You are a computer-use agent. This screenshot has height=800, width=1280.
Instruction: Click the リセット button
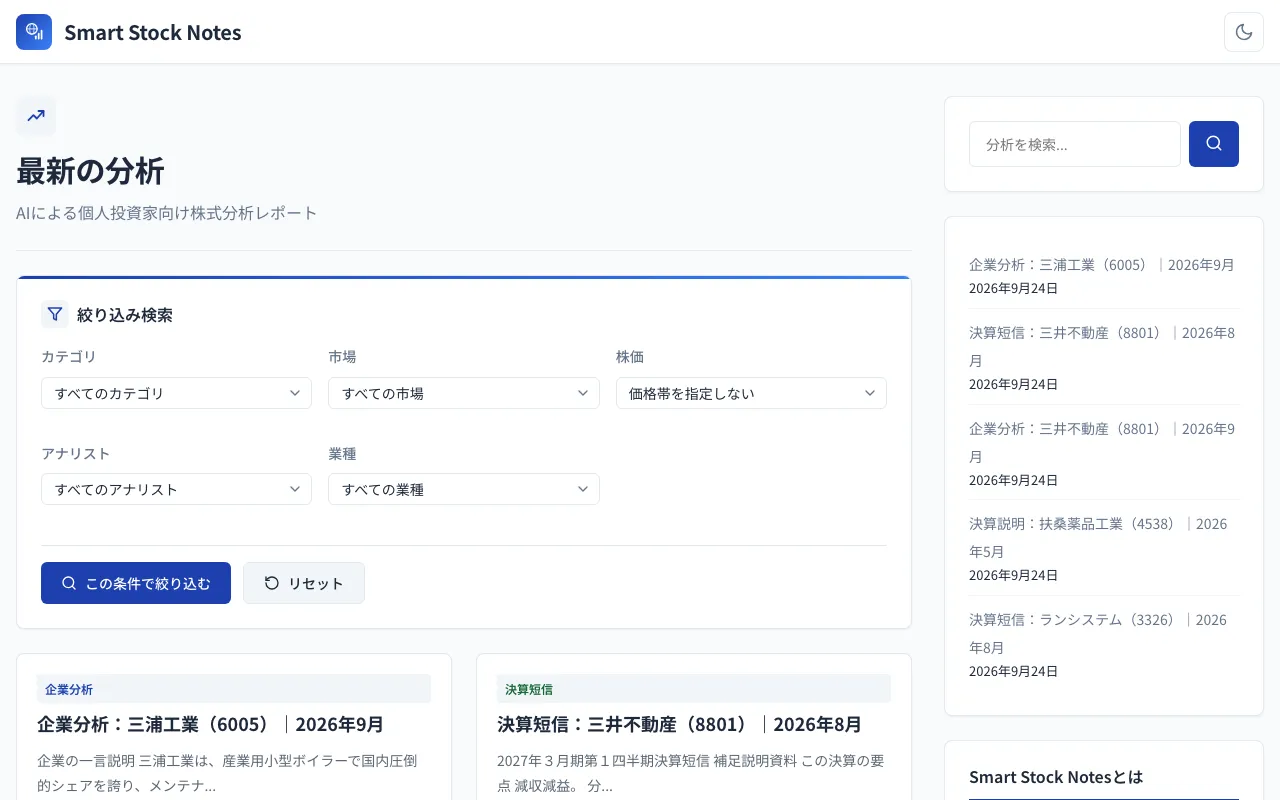(304, 583)
